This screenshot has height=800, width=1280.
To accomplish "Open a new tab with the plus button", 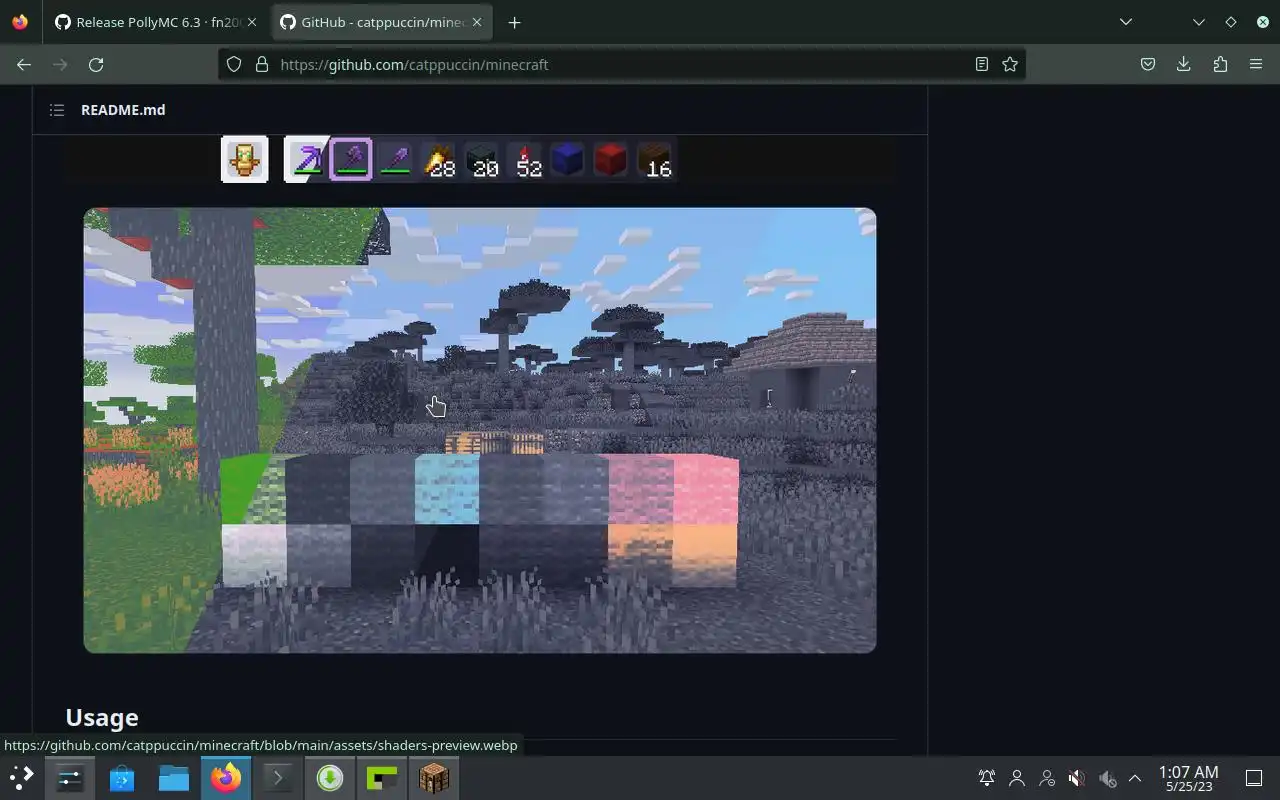I will pos(514,22).
